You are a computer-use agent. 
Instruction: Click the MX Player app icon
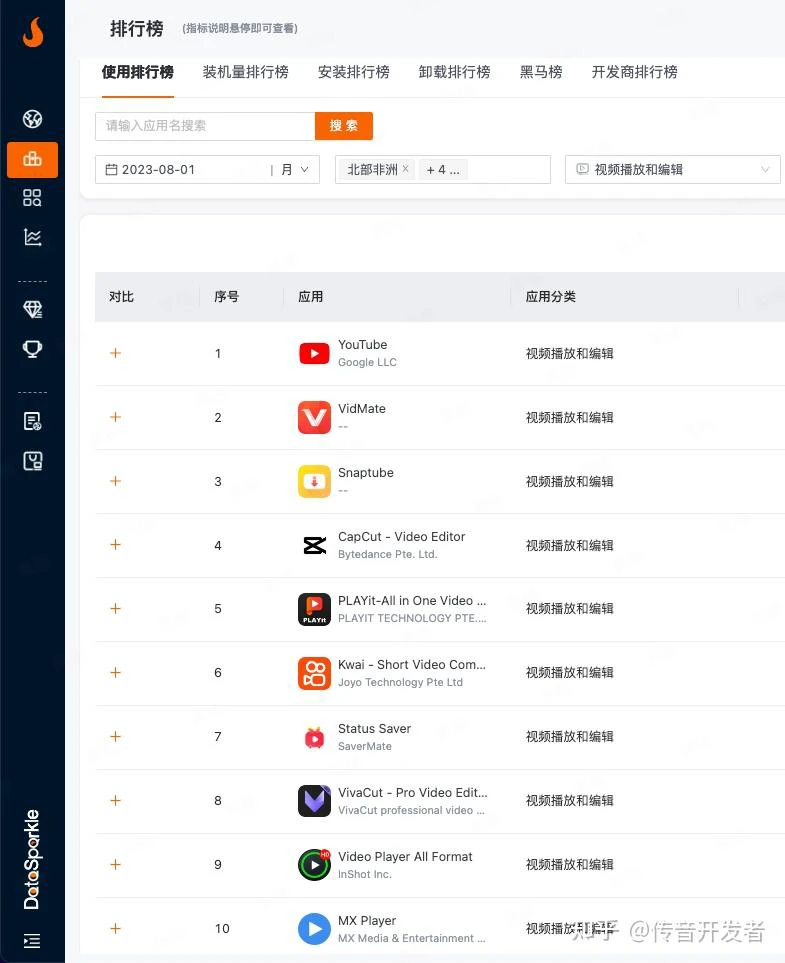[x=314, y=929]
